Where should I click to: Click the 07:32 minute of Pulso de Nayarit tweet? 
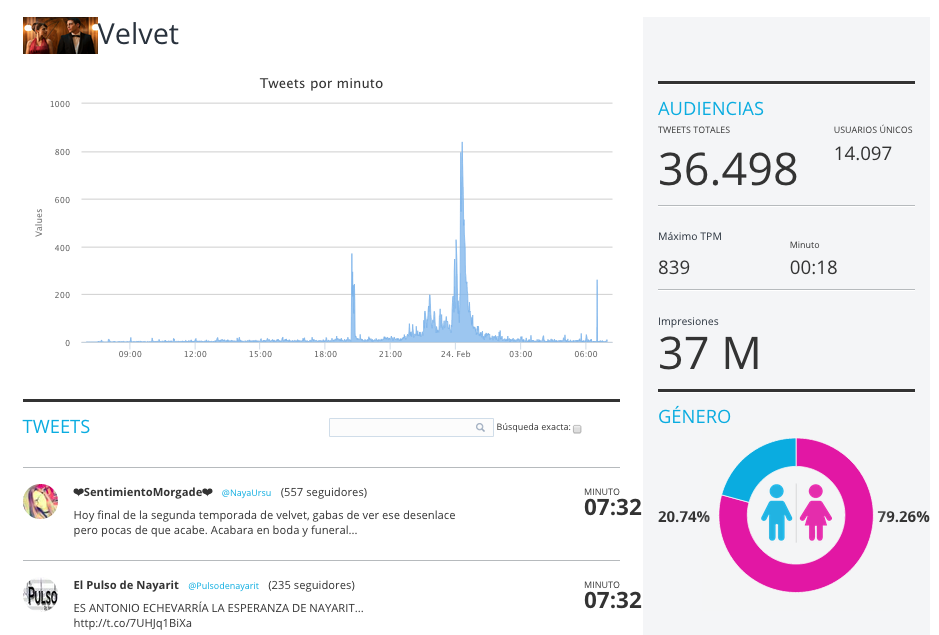[x=613, y=600]
